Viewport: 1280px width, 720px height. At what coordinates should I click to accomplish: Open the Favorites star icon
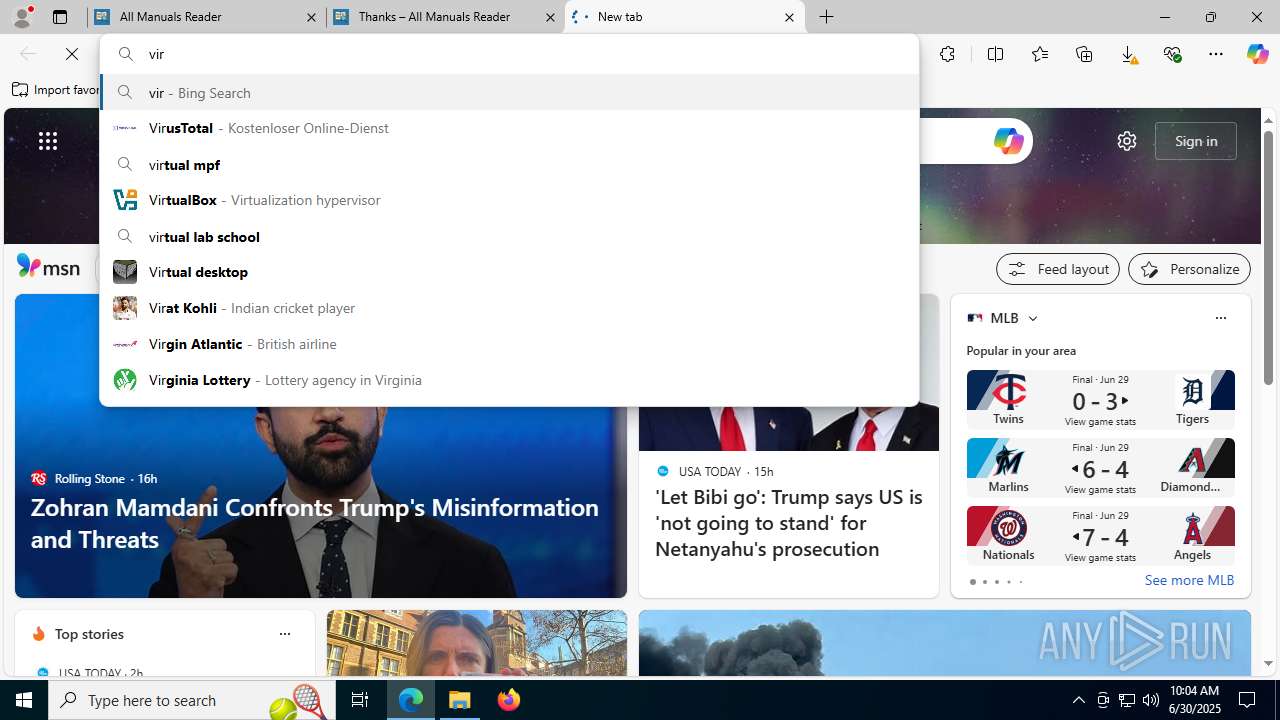tap(1040, 54)
